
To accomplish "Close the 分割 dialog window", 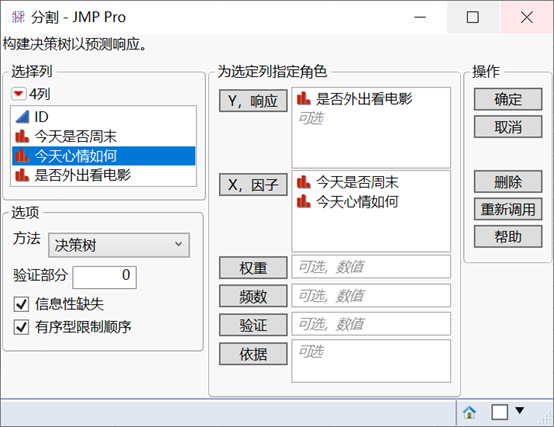I will click(526, 17).
